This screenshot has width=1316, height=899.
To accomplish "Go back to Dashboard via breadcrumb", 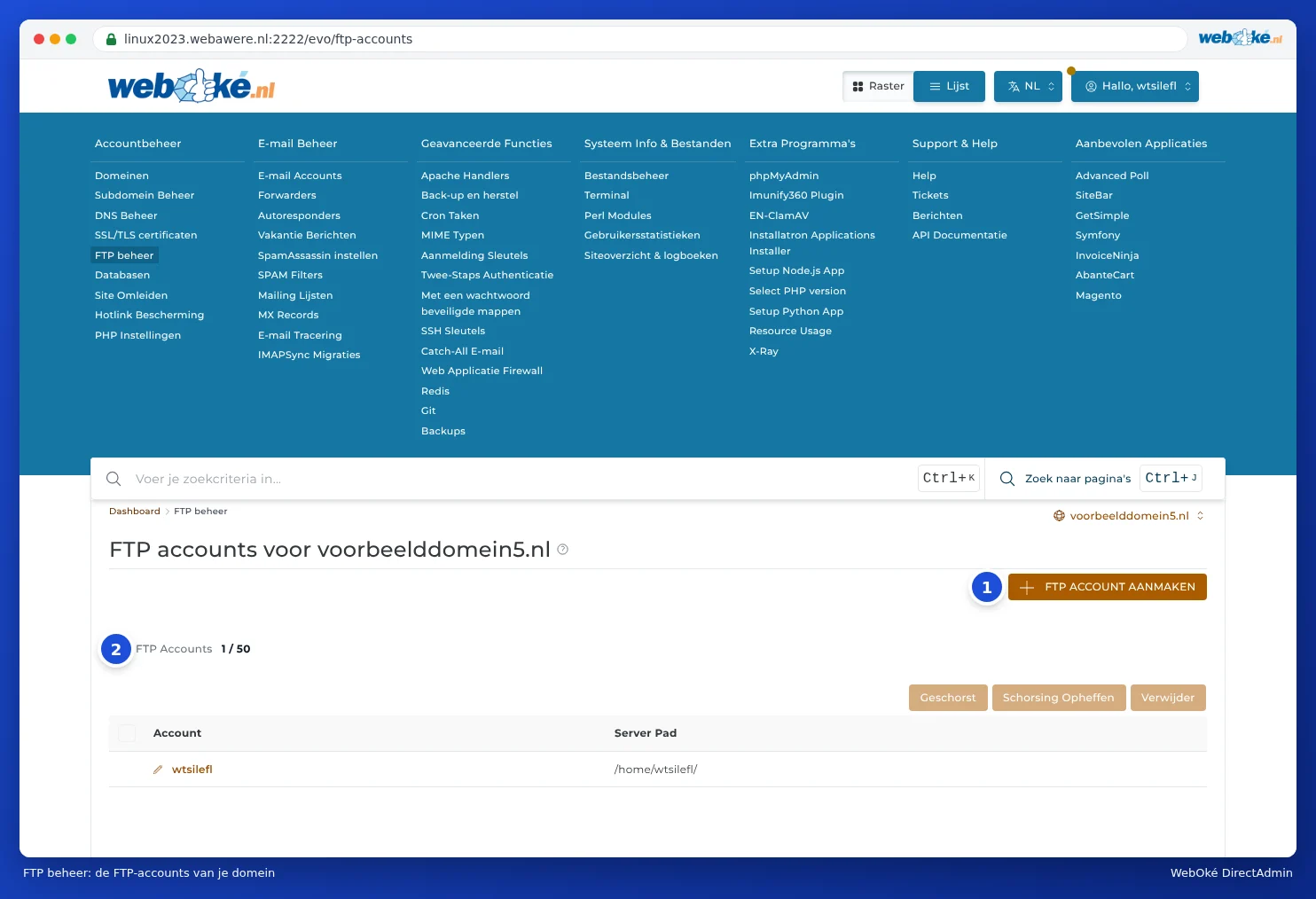I will coord(135,512).
